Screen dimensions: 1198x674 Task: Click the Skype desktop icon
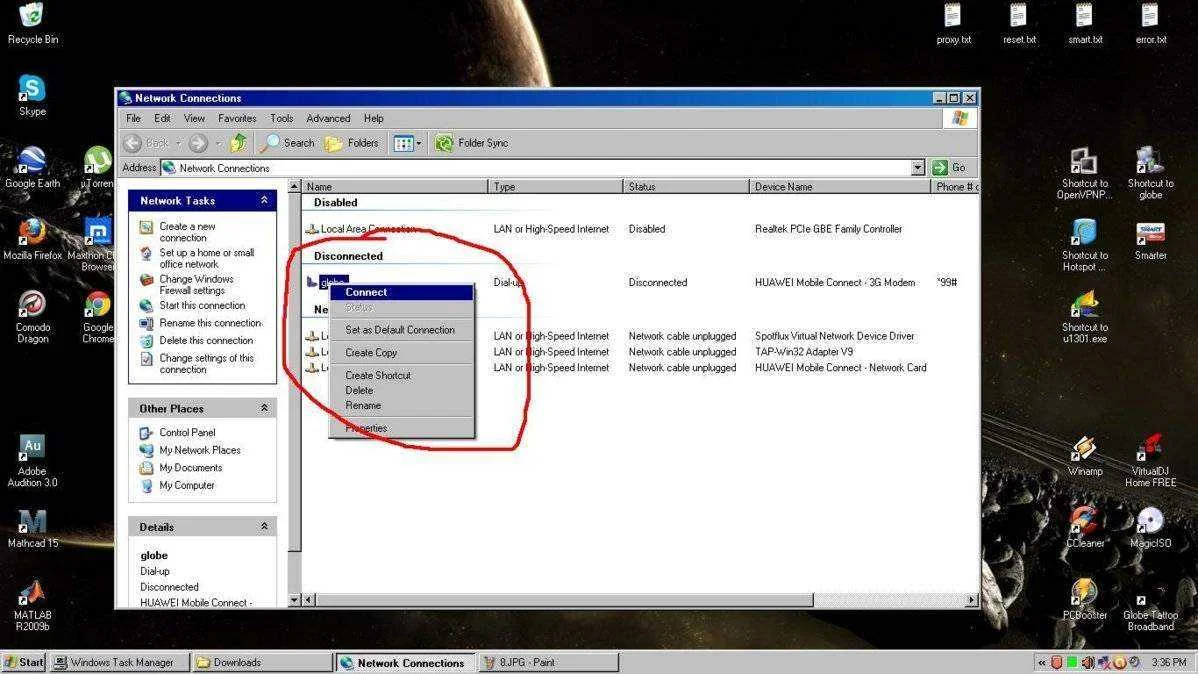(x=32, y=96)
